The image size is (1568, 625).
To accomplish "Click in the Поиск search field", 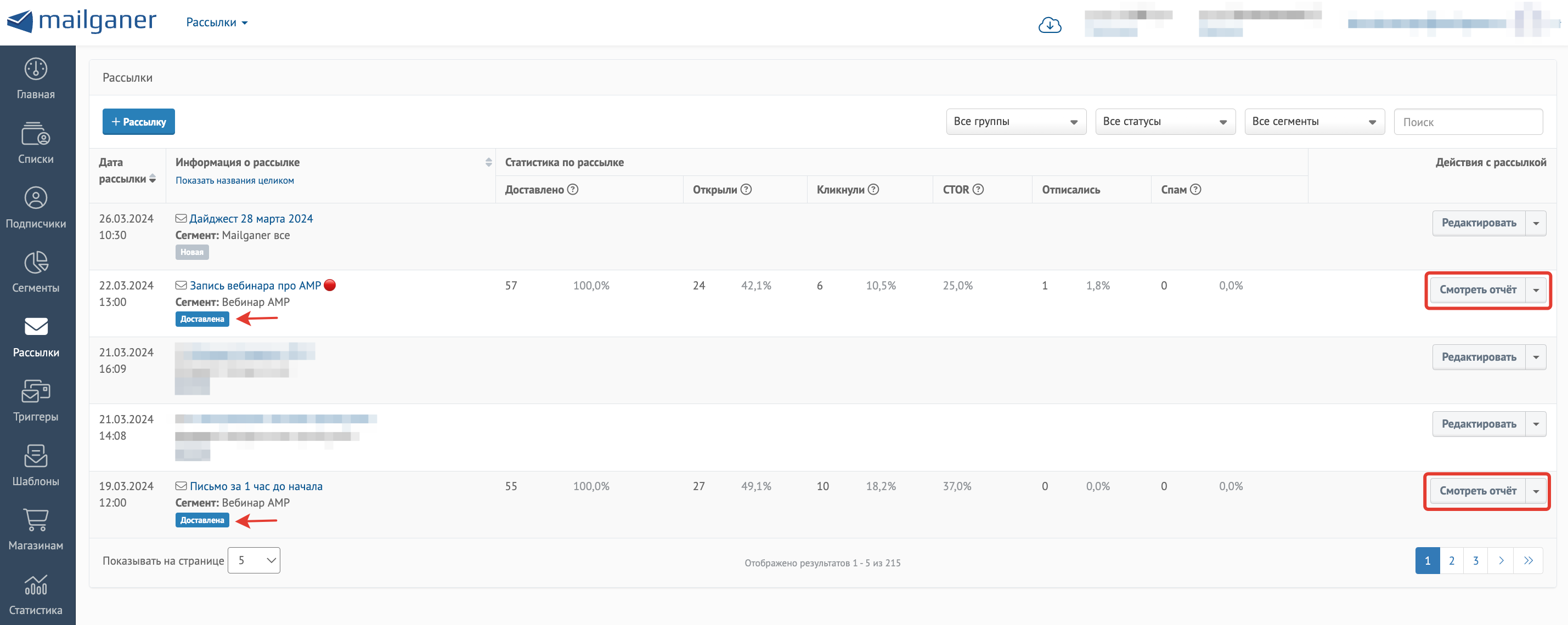I will tap(1468, 122).
